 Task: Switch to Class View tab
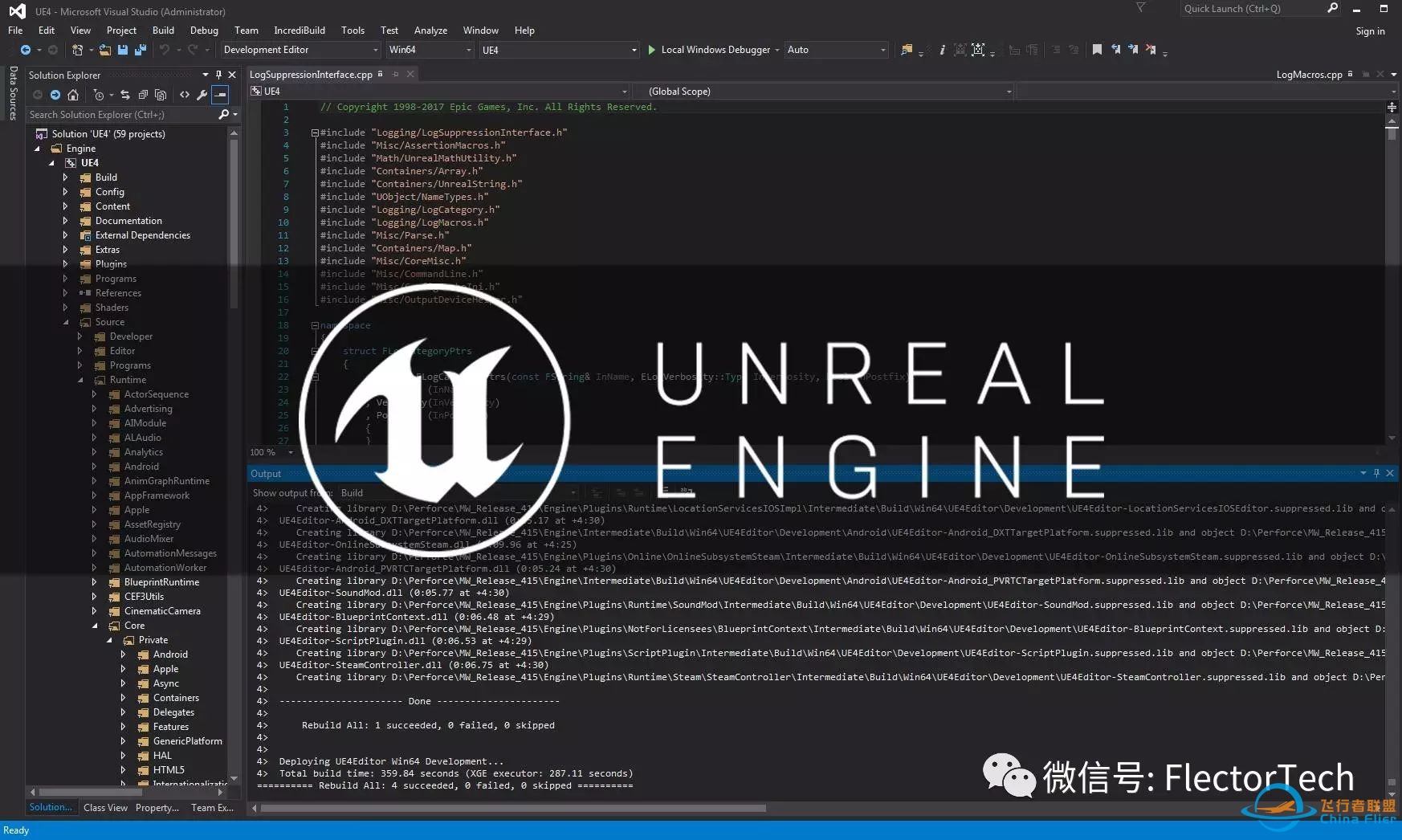(x=105, y=808)
